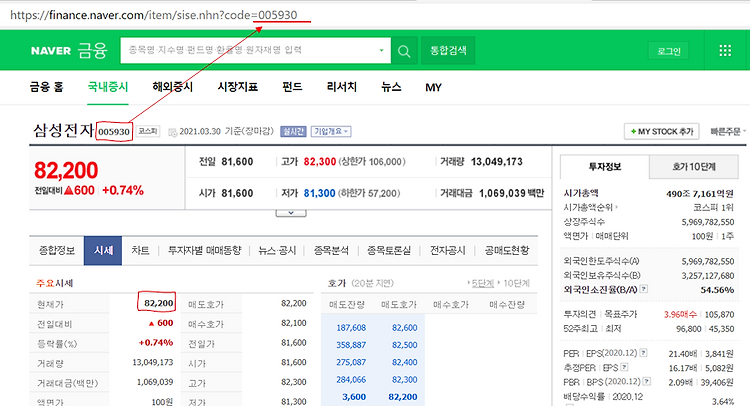Click the 시가총액순위 arrow link
This screenshot has height=406, width=750.
click(591, 207)
